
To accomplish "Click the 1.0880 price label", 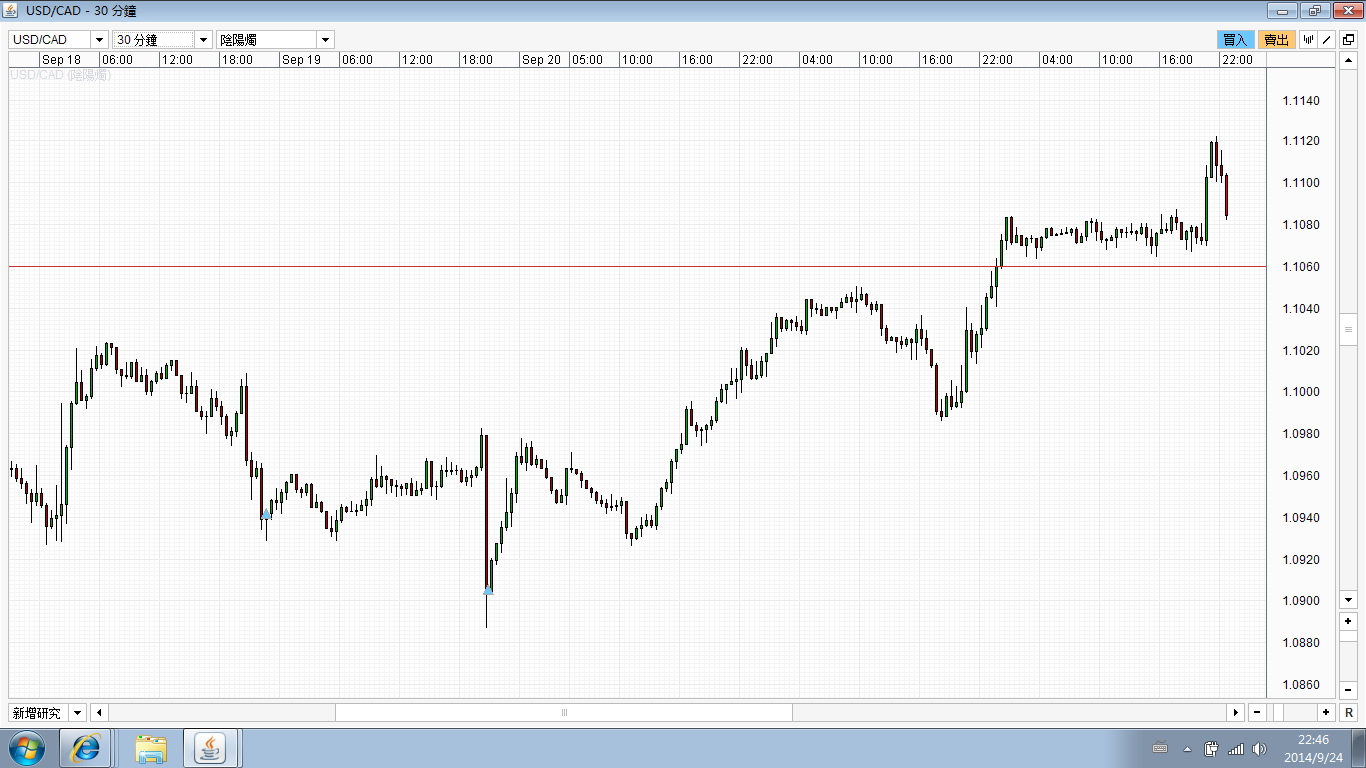I will click(1301, 643).
